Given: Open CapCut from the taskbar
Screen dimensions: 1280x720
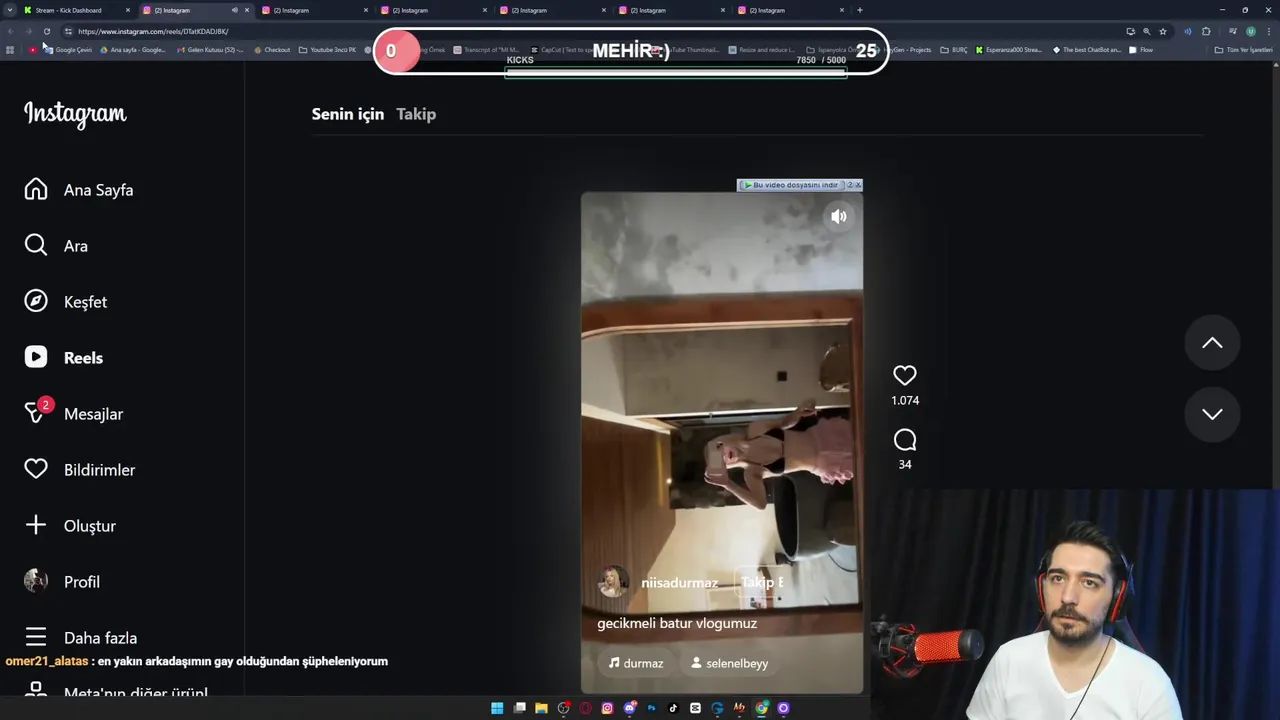Looking at the screenshot, I should (695, 708).
